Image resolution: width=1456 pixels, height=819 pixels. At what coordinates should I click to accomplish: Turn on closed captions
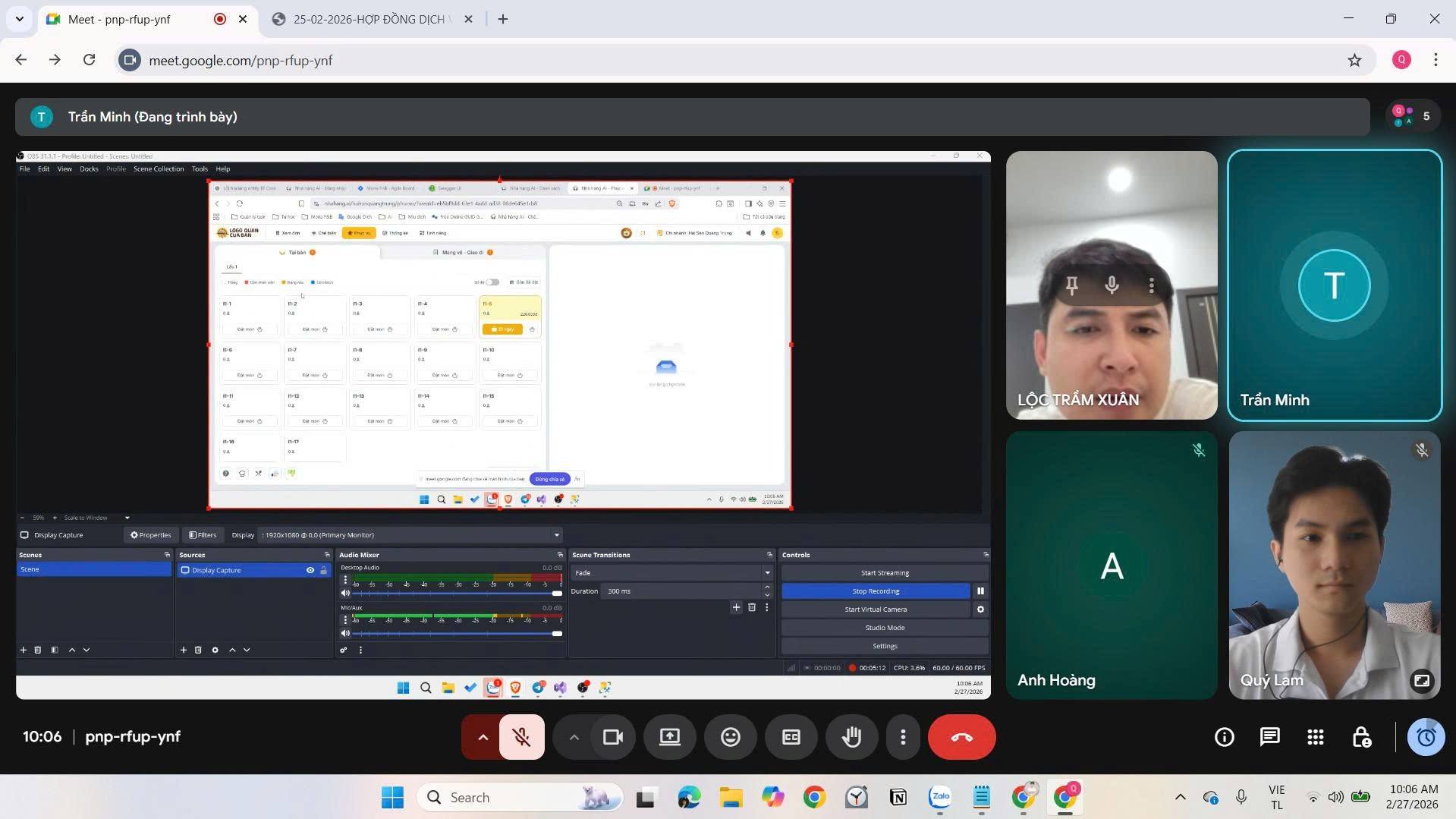(791, 737)
